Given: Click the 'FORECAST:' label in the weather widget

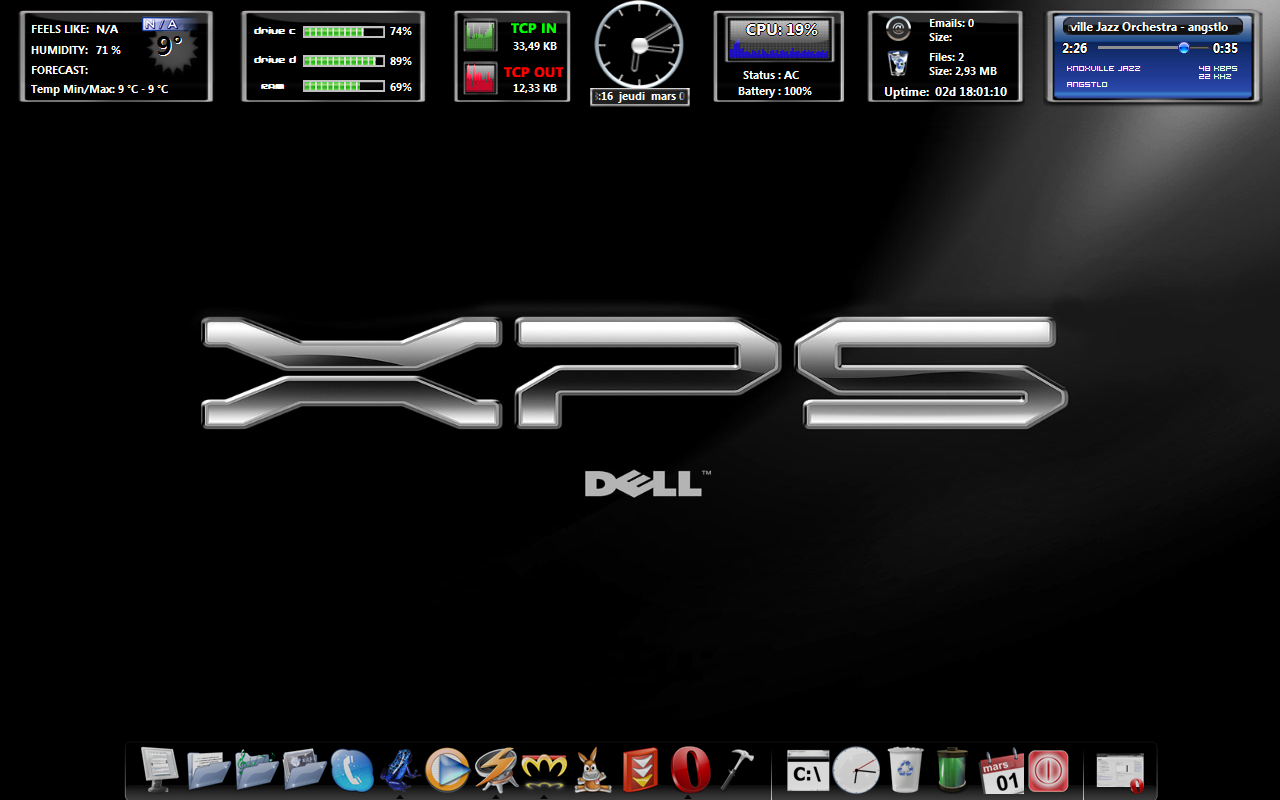Looking at the screenshot, I should click(x=60, y=70).
